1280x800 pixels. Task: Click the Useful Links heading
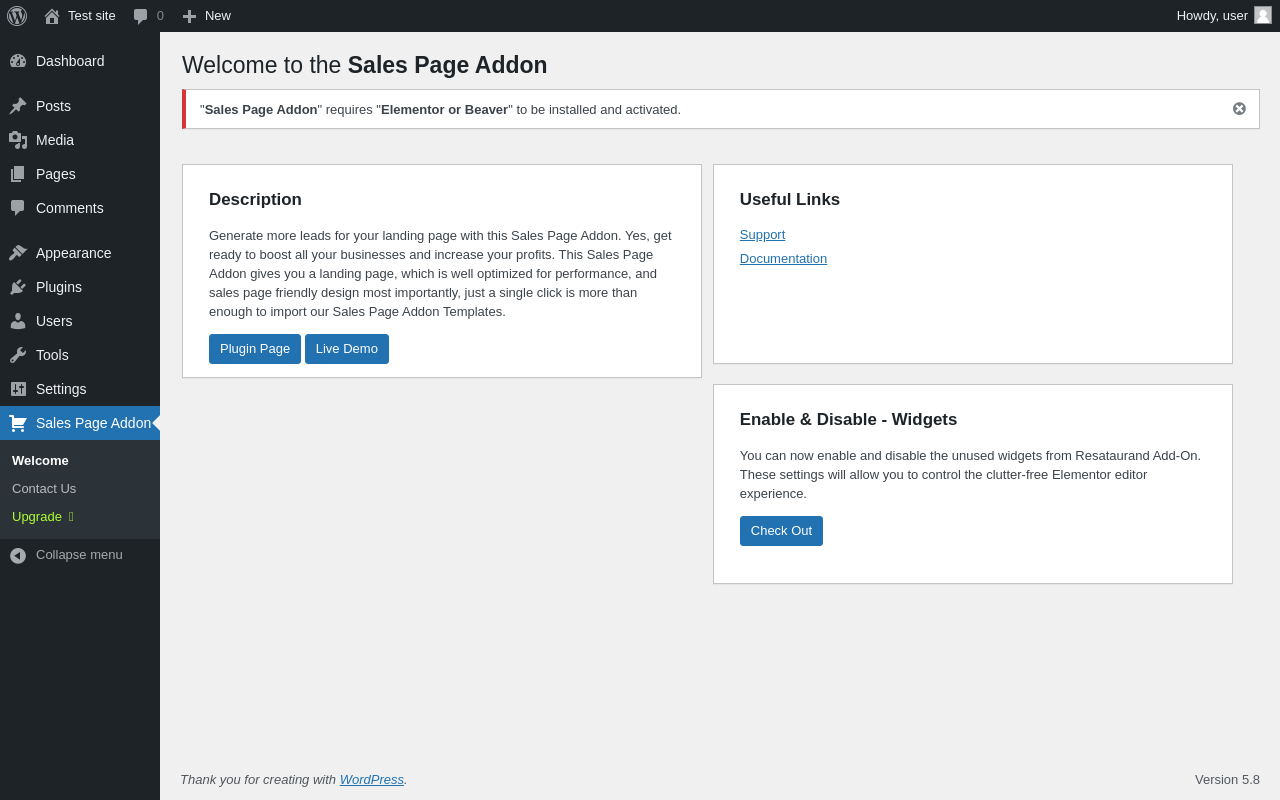pyautogui.click(x=790, y=200)
